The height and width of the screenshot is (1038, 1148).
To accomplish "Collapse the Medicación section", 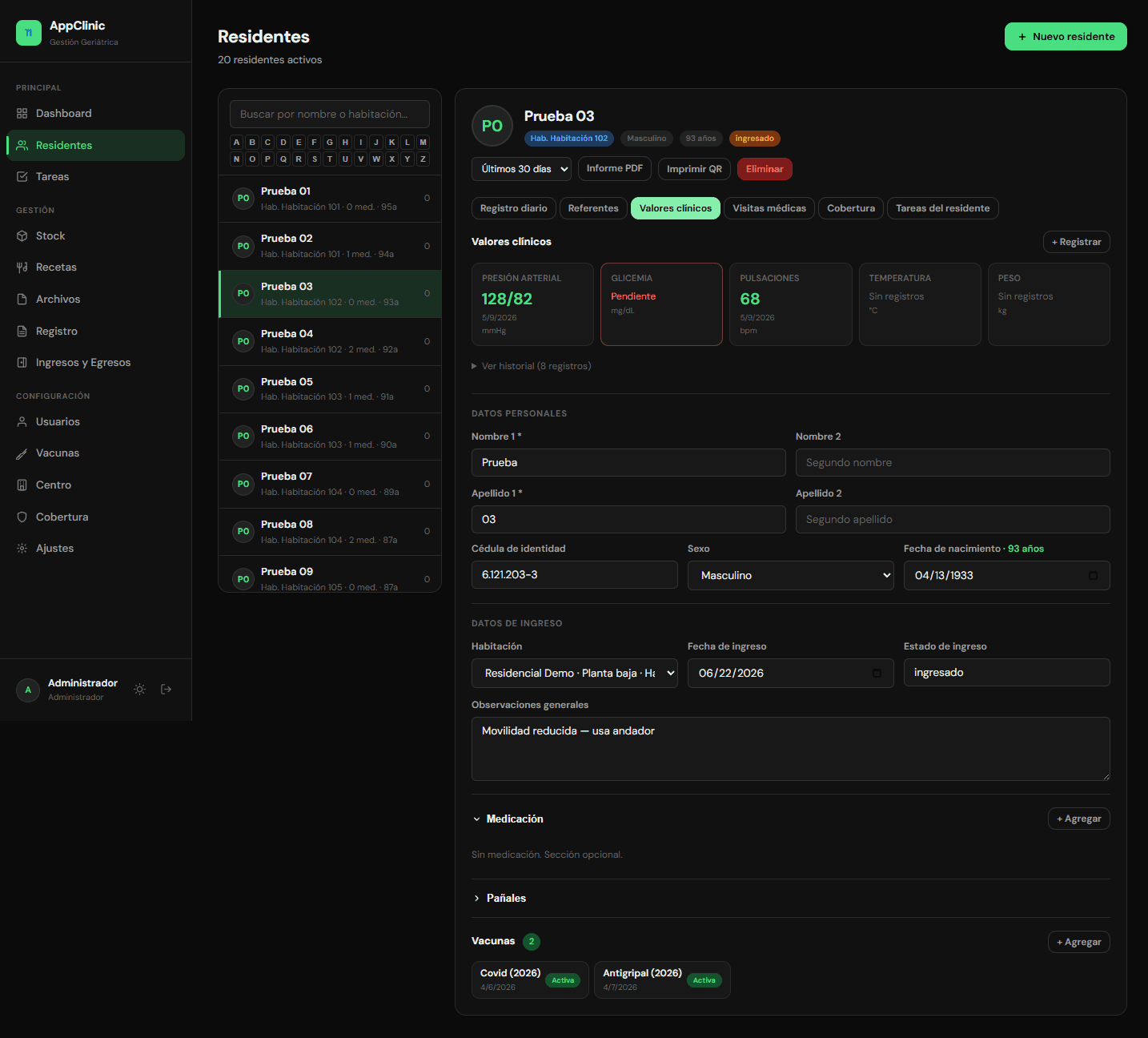I will pyautogui.click(x=508, y=819).
